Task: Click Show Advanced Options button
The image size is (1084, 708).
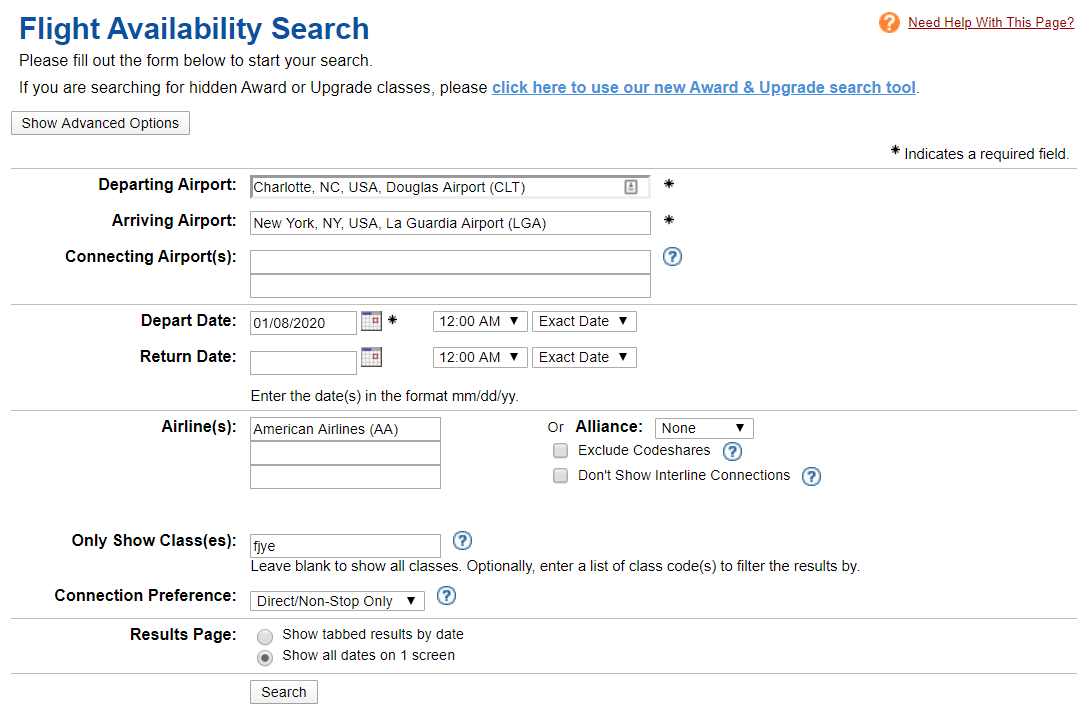Action: pos(100,123)
